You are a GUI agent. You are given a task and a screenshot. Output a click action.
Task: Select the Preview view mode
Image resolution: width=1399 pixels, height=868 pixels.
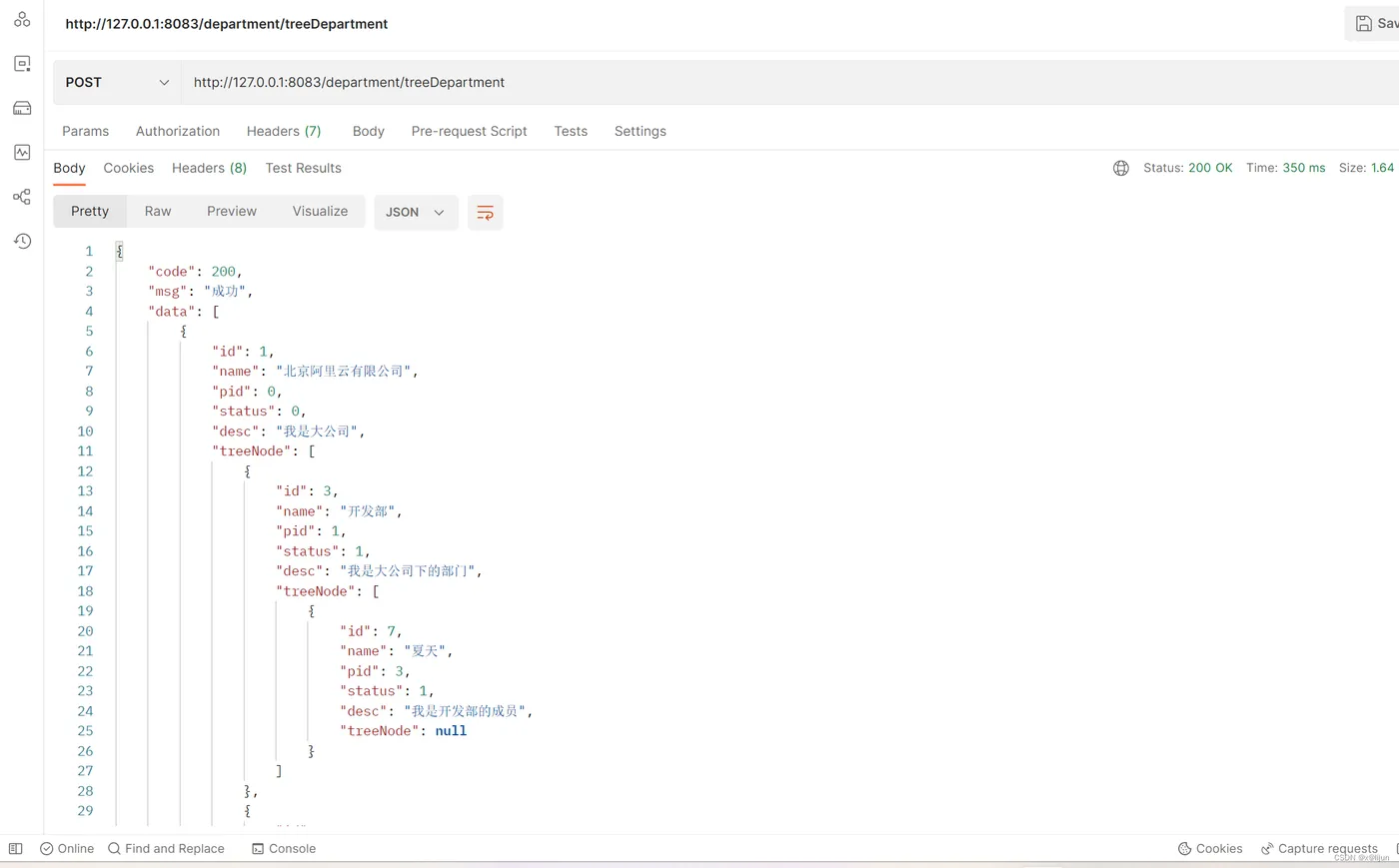(x=232, y=211)
